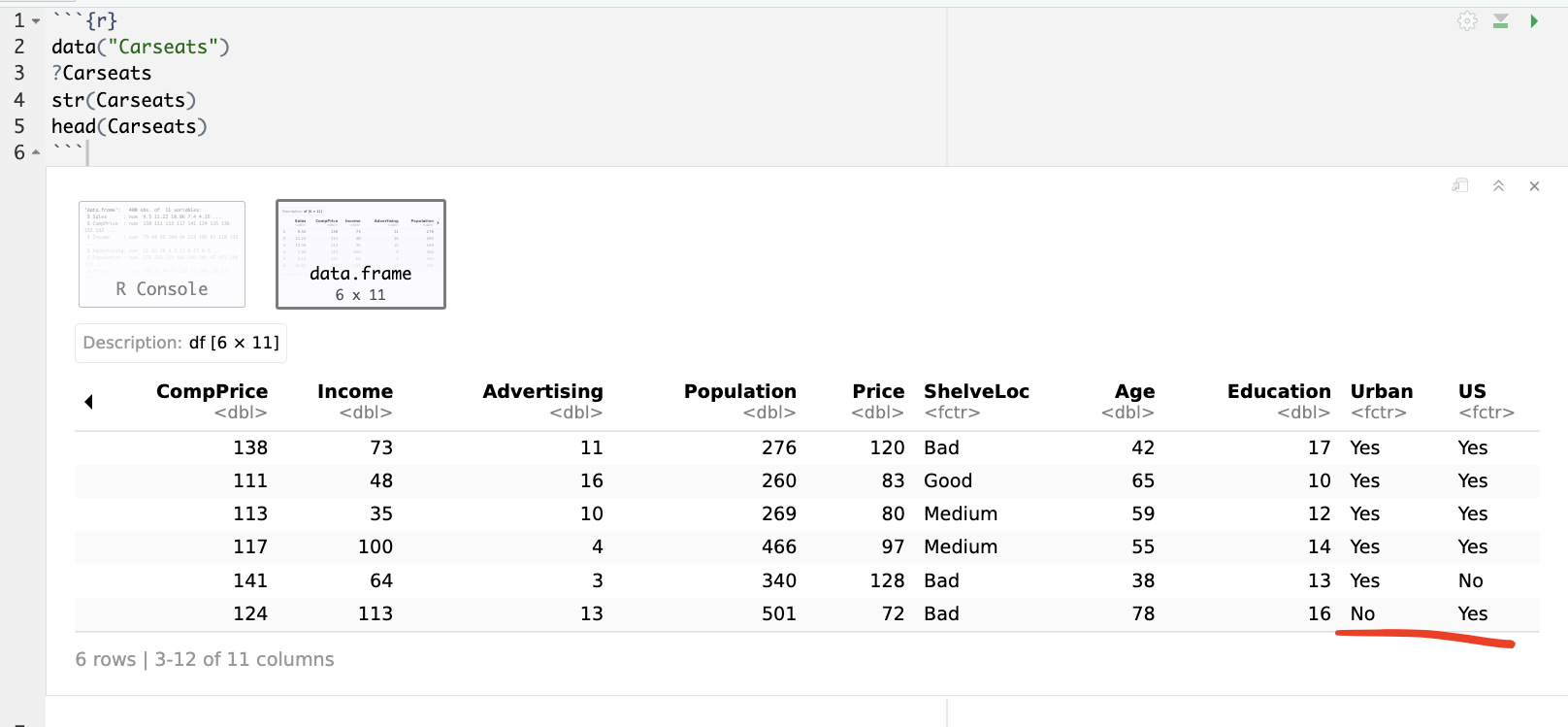Click the CompPrice column header
Viewport: 1568px width, 727px height.
click(x=212, y=391)
